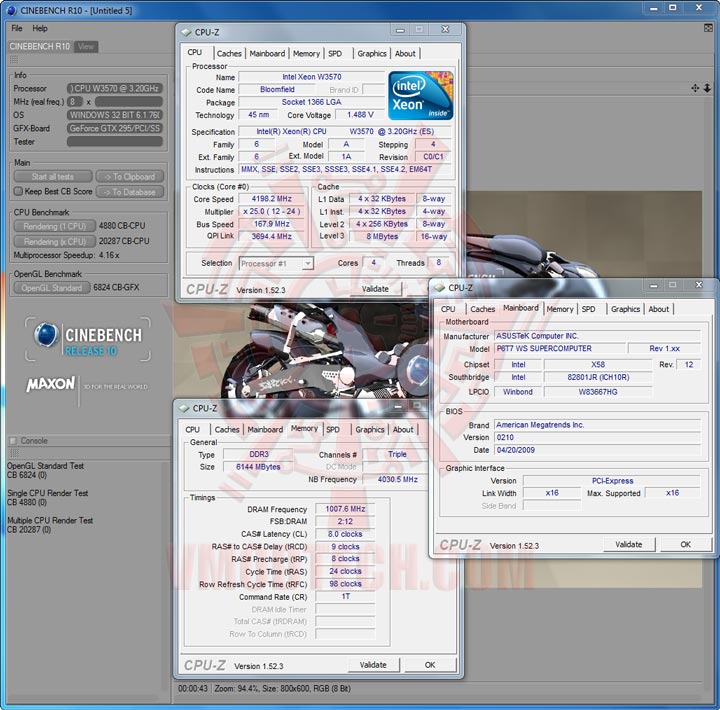Open the Mainboard tab in the top CPU-Z window

[267, 53]
